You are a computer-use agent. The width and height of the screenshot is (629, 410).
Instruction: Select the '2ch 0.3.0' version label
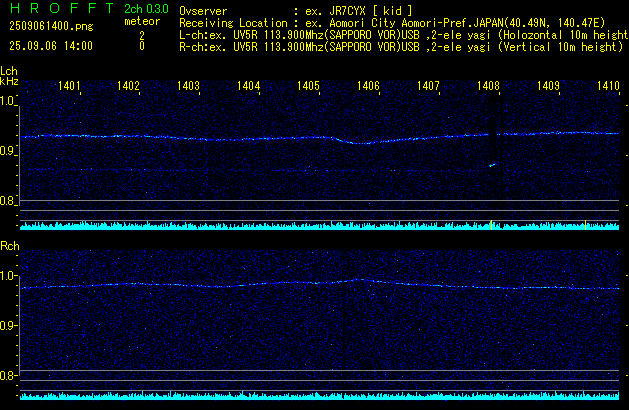click(146, 8)
